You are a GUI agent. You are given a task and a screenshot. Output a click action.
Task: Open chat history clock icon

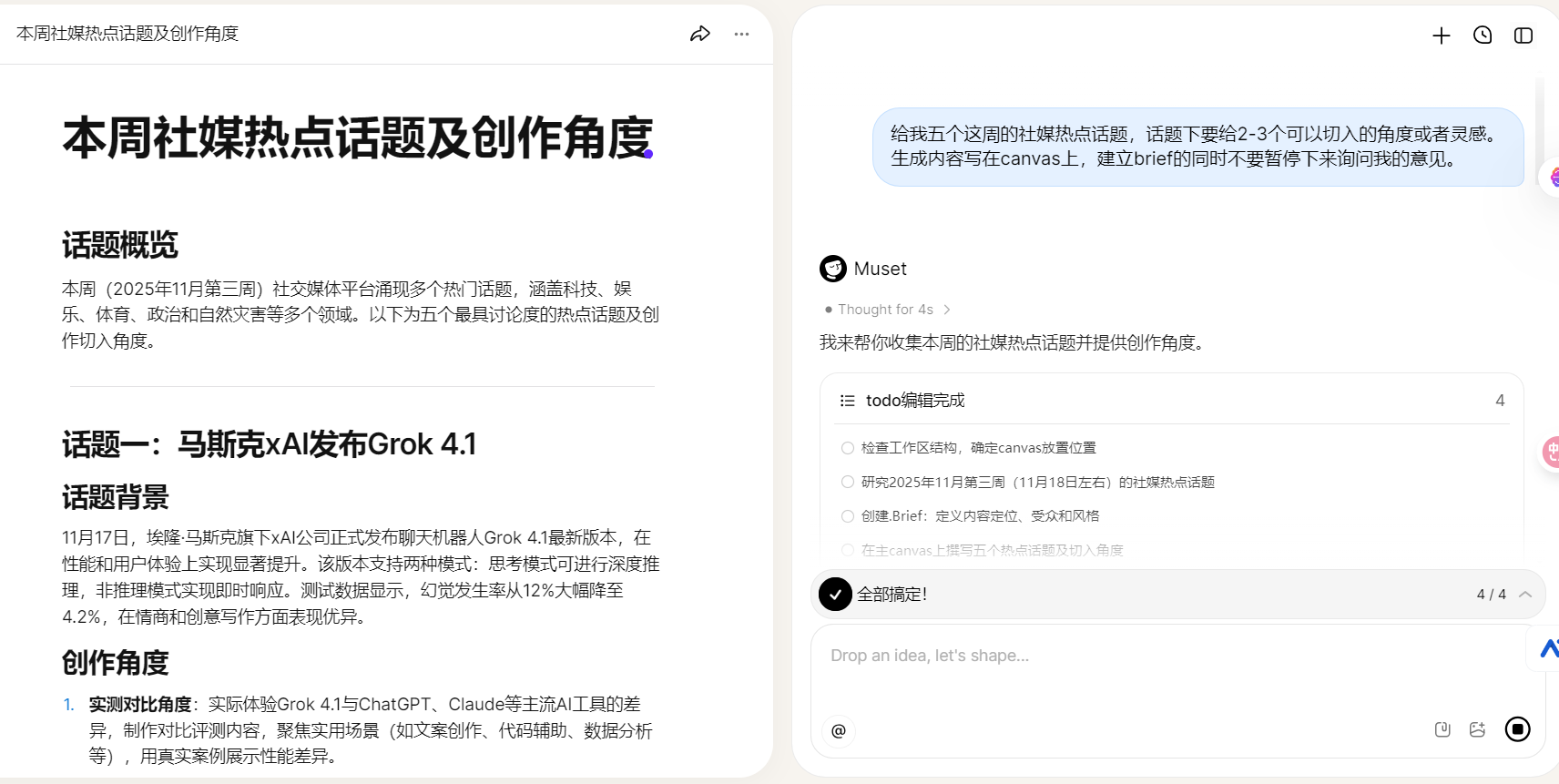pos(1483,36)
